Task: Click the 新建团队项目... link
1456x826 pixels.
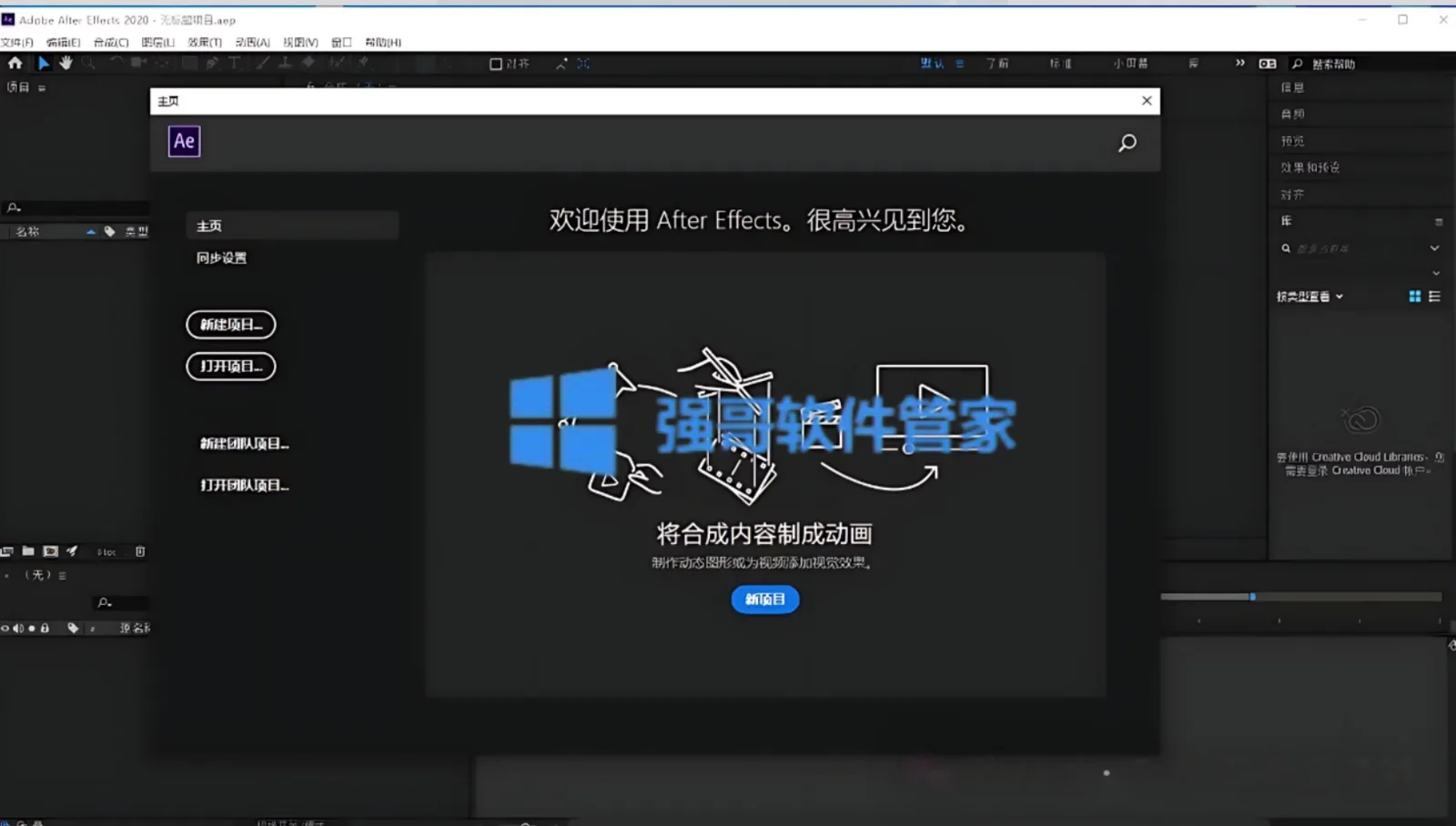Action: coord(245,444)
